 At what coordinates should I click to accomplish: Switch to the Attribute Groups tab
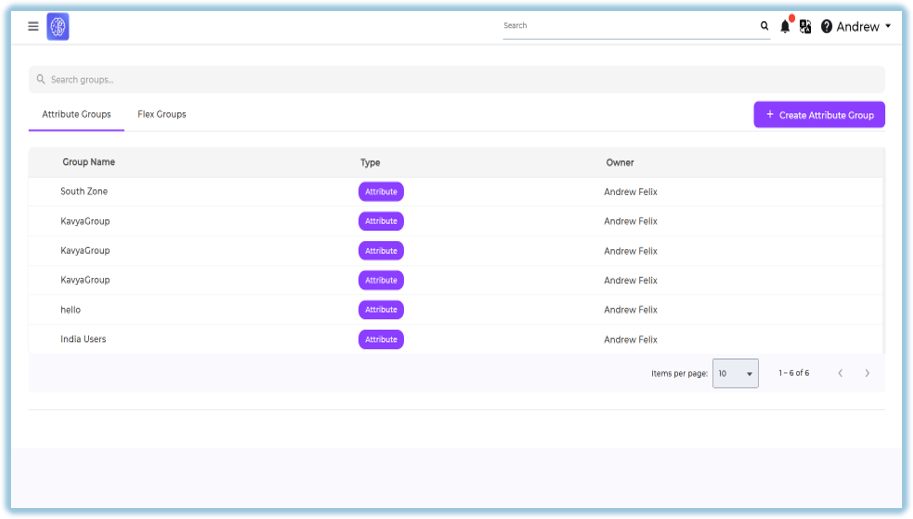pyautogui.click(x=76, y=114)
